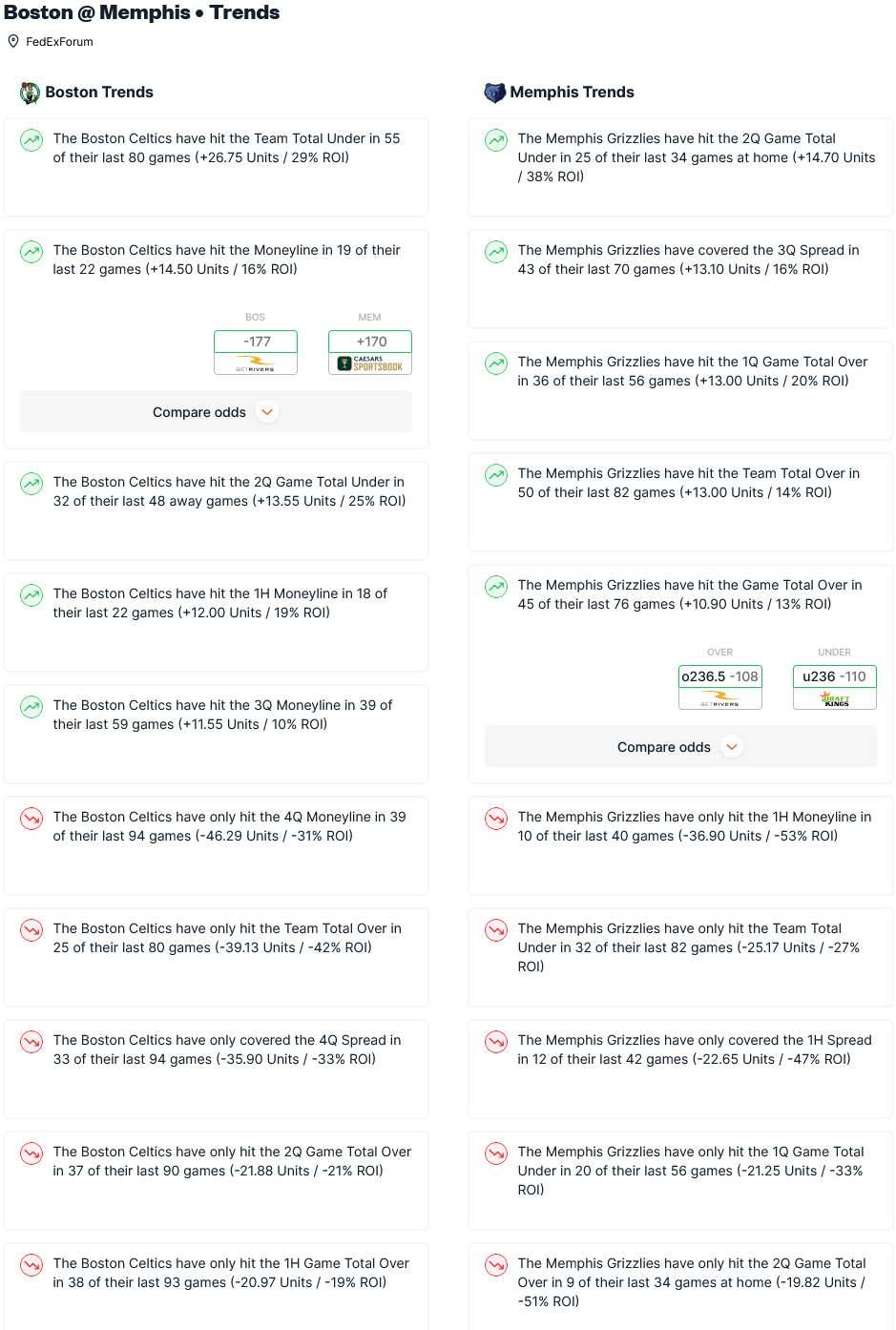Click red downtrend icon beside Grizzlies 1H Moneyline
Screen dimensions: 896x1330
pos(496,819)
